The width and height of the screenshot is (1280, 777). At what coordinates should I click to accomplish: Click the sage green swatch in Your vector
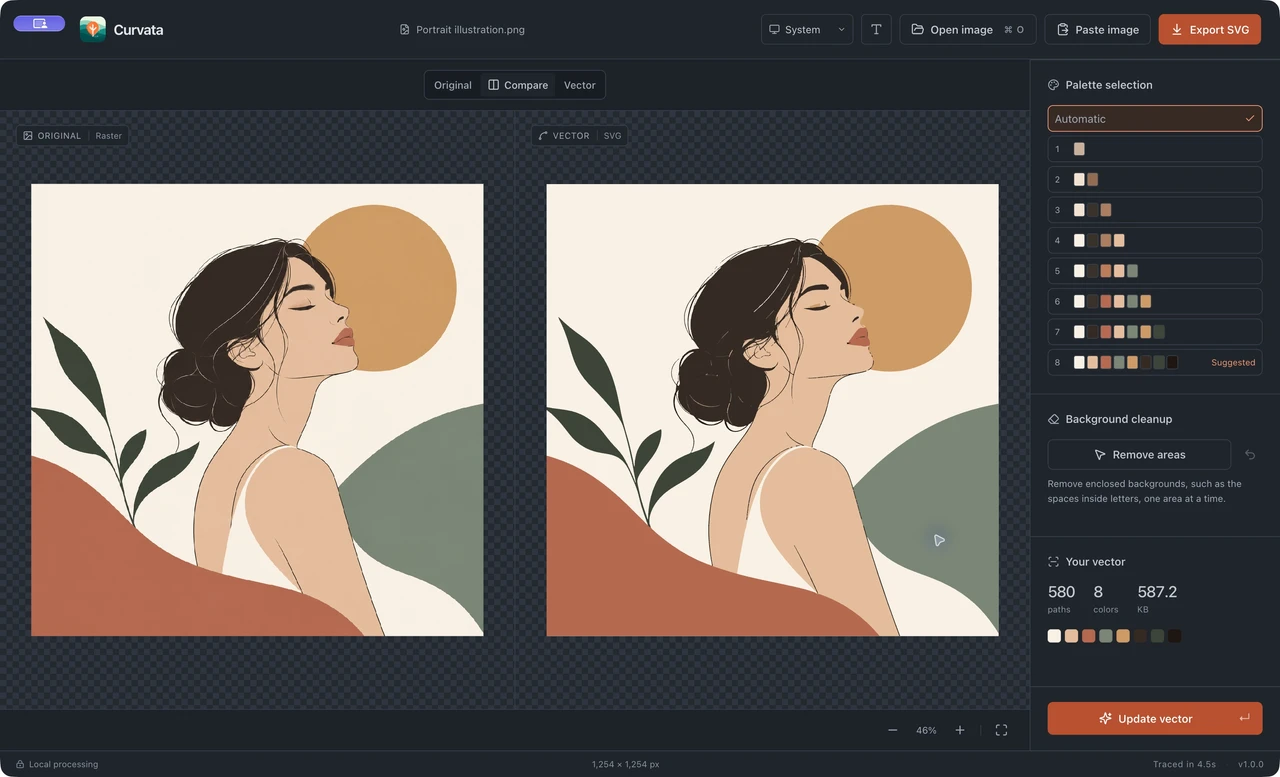(1105, 636)
